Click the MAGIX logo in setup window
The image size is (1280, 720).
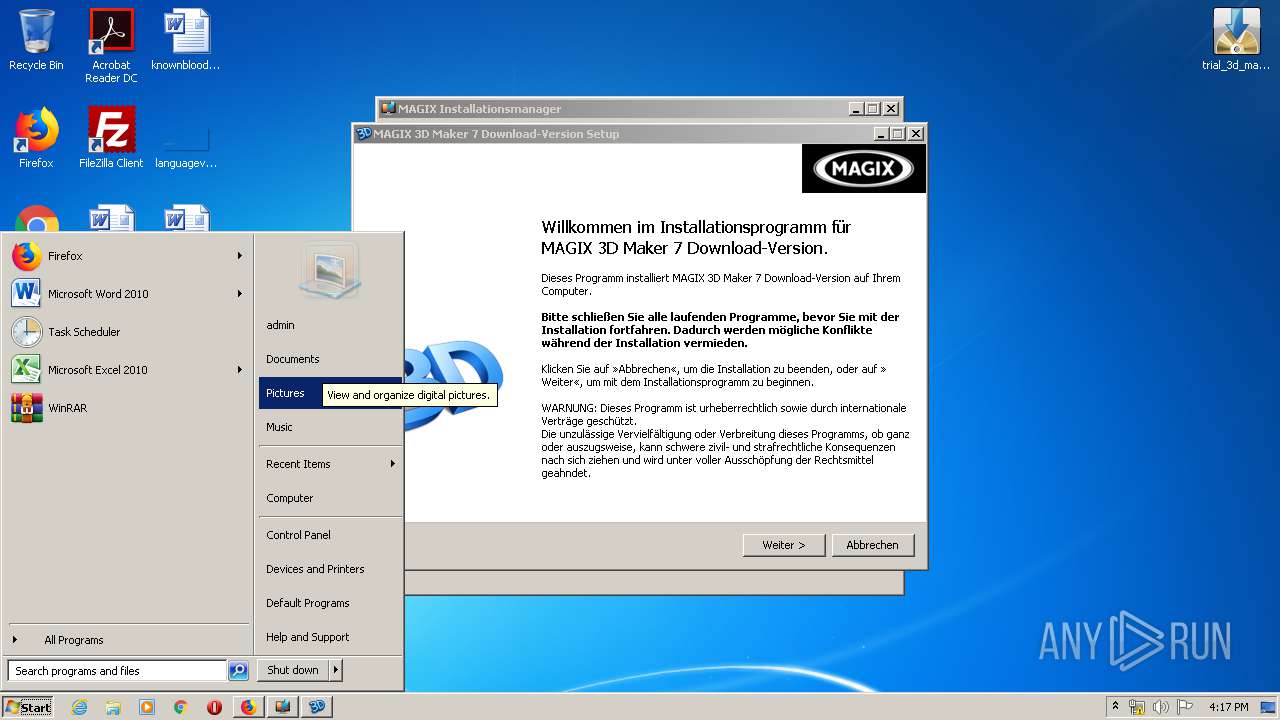pos(864,168)
